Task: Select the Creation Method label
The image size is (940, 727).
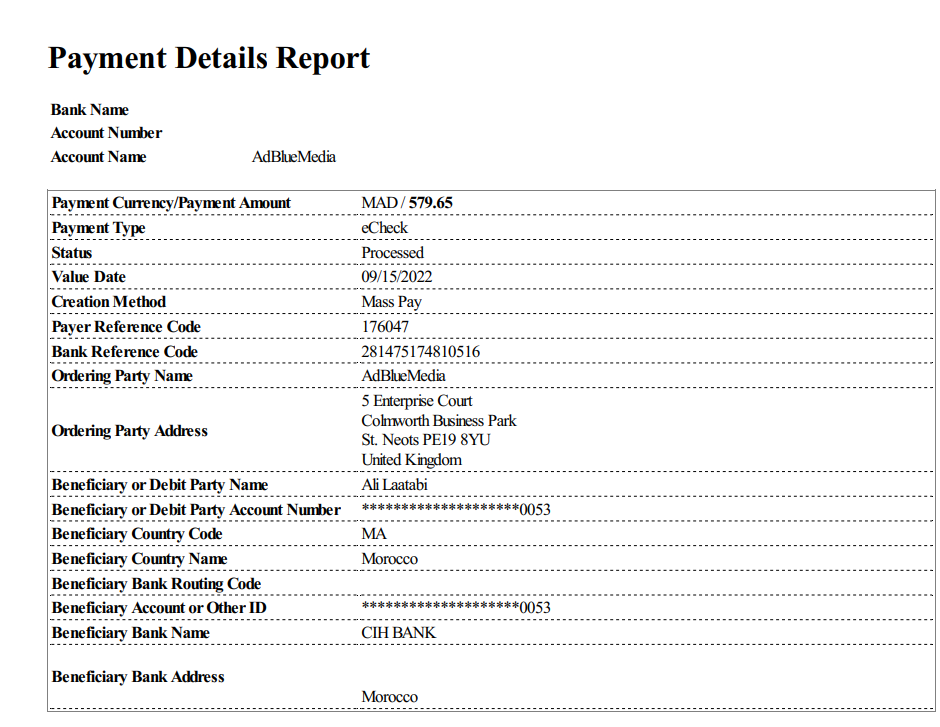Action: click(x=109, y=302)
